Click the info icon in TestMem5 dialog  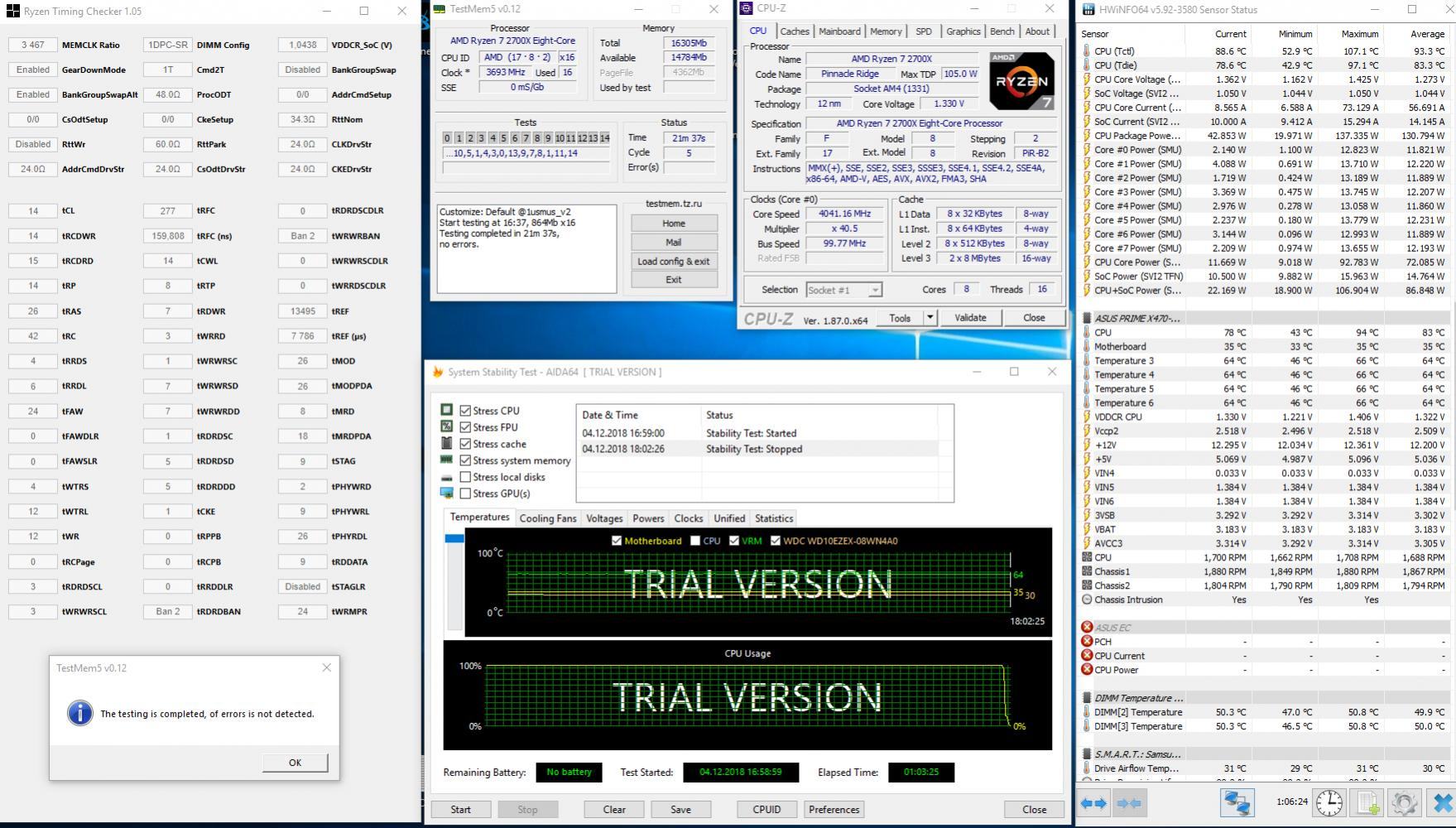(79, 713)
